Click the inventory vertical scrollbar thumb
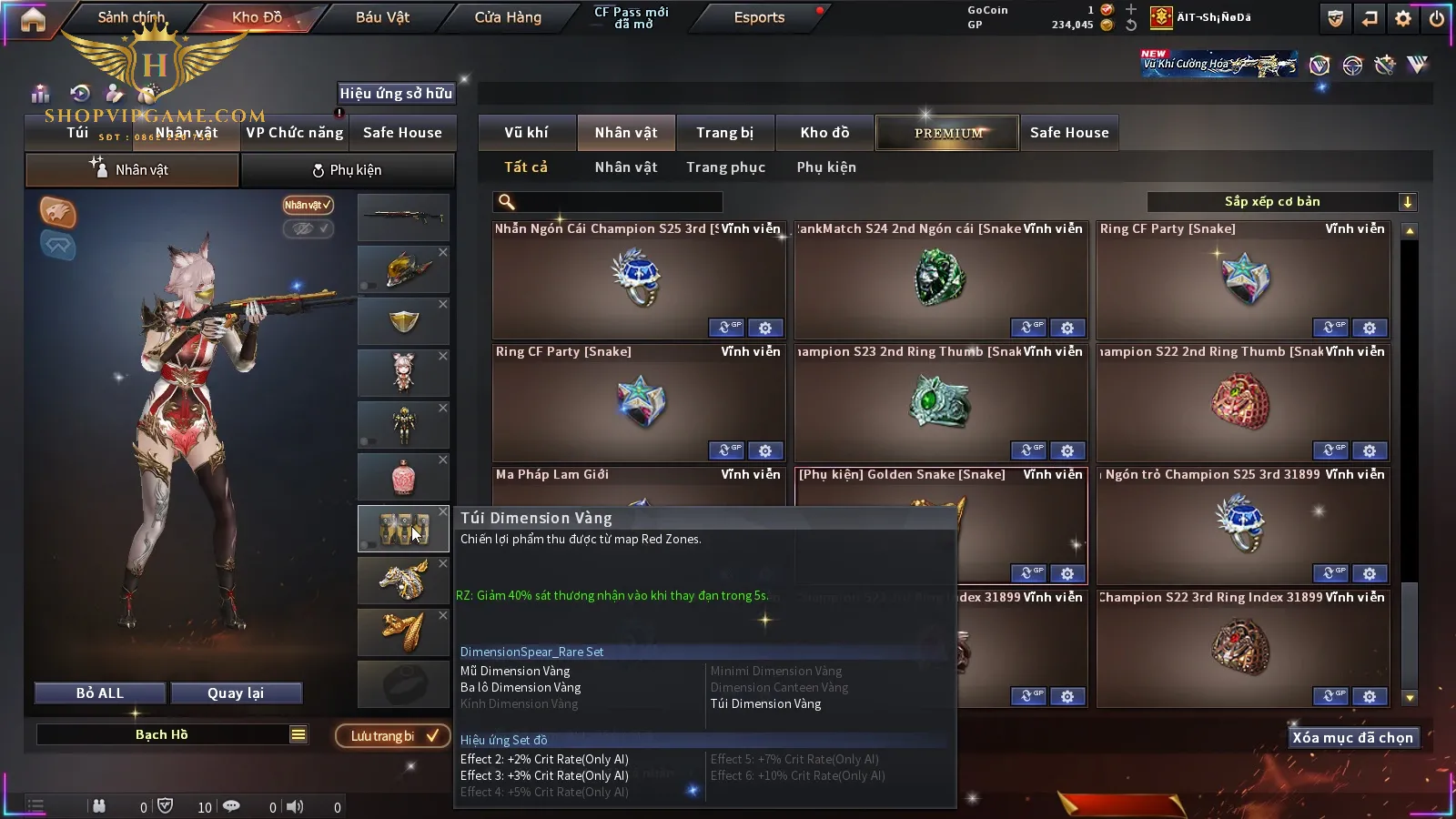The width and height of the screenshot is (1456, 819). click(x=1410, y=635)
